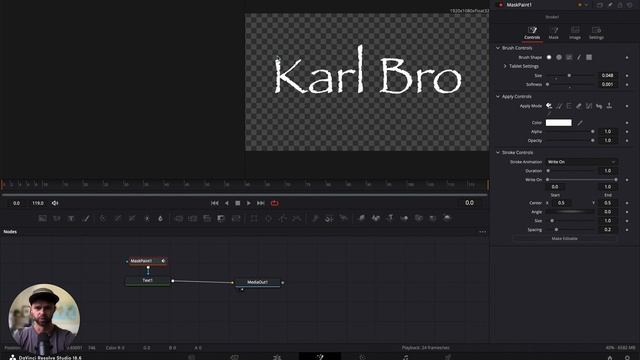Screen dimensions: 640x360
Task: Play the composition in reverse
Action: [x=227, y=203]
